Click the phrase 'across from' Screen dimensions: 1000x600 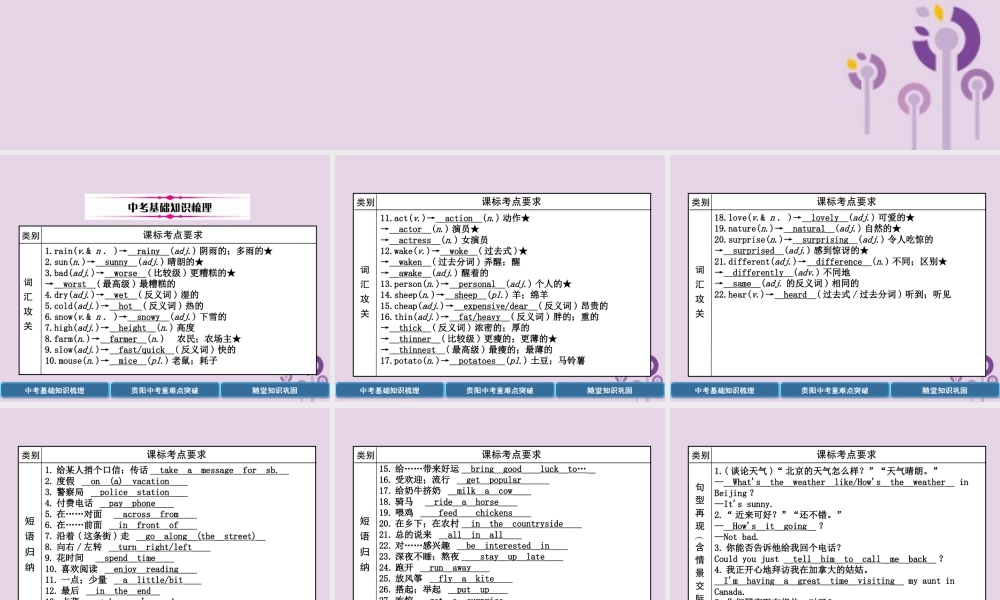151,514
